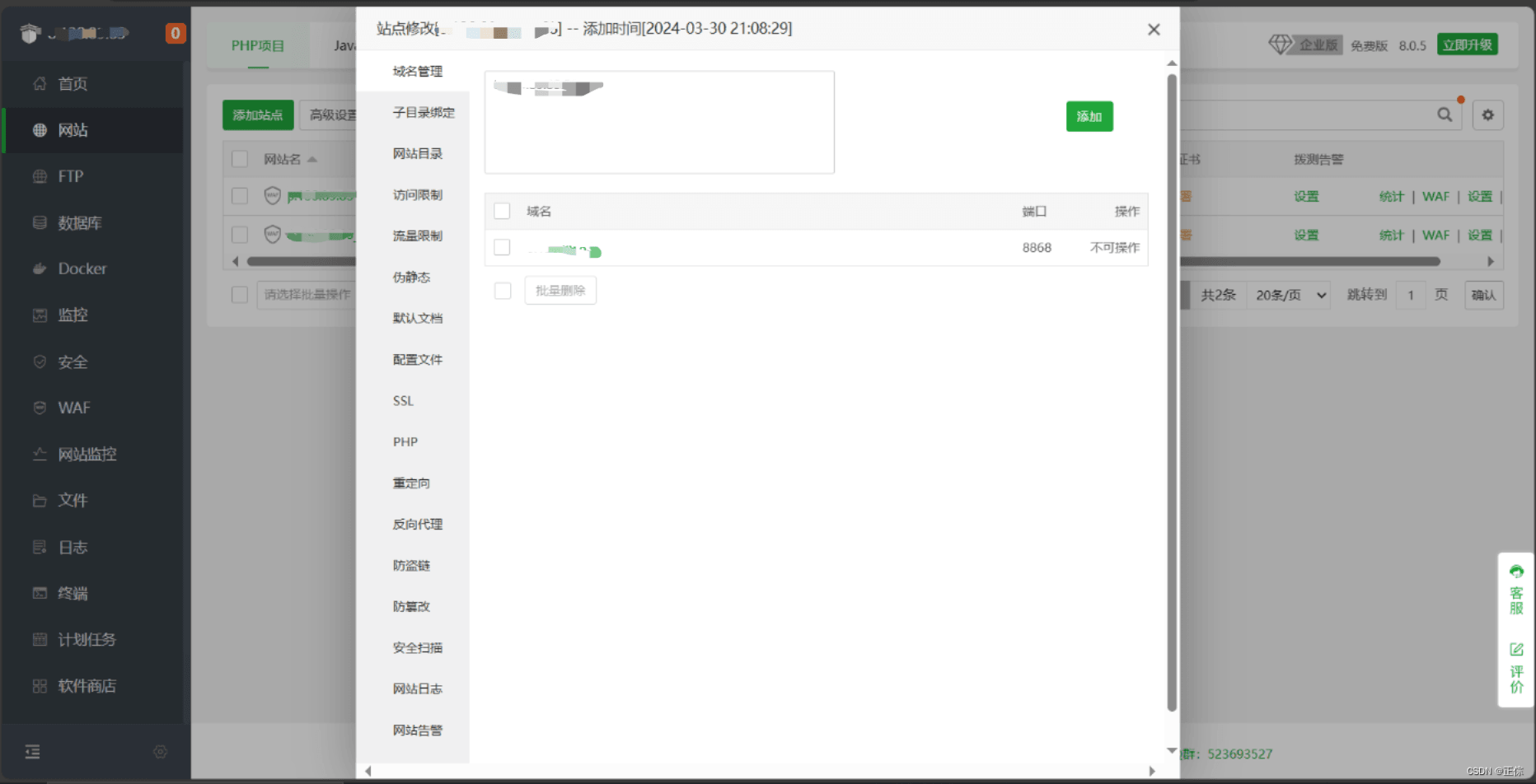Image resolution: width=1536 pixels, height=784 pixels.
Task: Click the 客服 customer service icon
Action: tap(1516, 572)
